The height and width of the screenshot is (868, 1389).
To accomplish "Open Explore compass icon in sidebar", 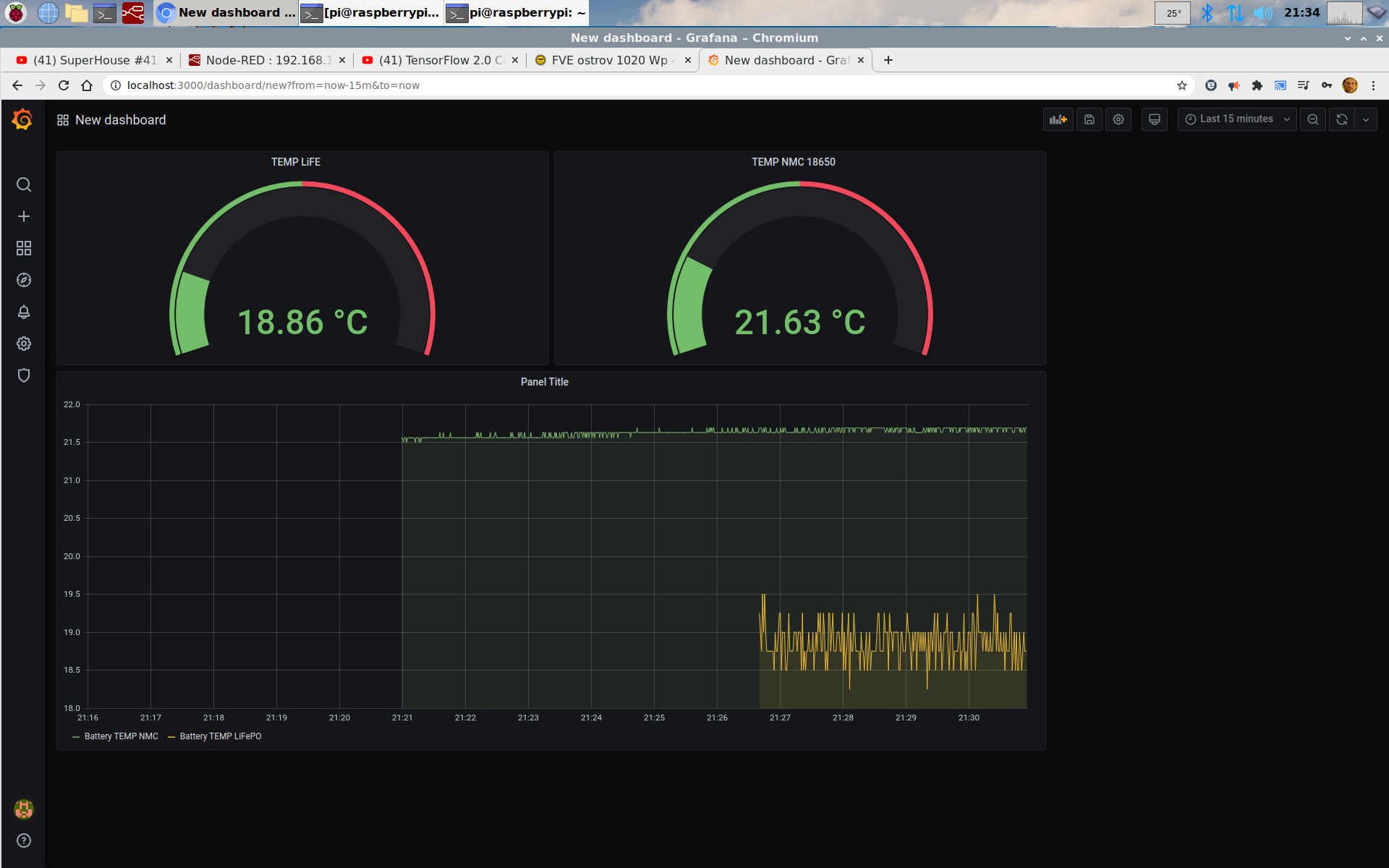I will click(x=24, y=280).
